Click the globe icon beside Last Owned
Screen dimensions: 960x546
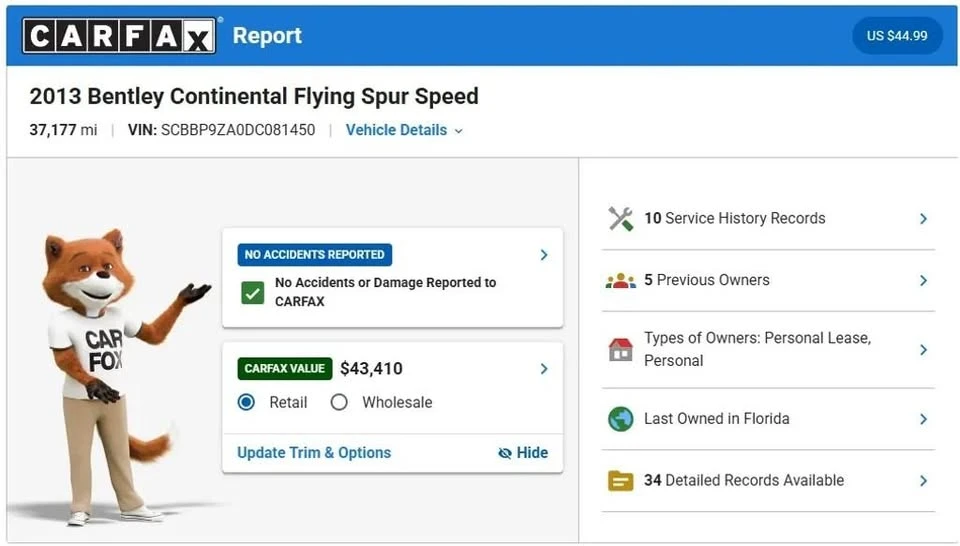pos(620,419)
